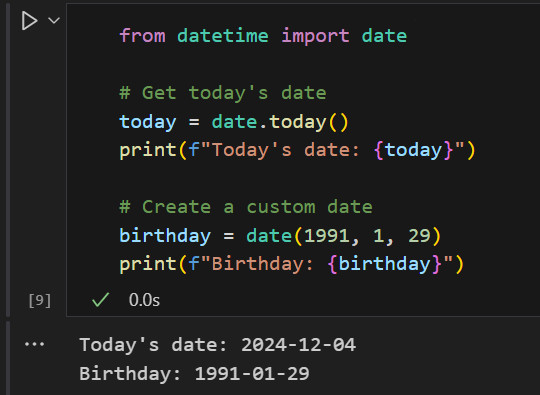Place cursor on the from datetime import line
The image size is (540, 395).
pyautogui.click(x=263, y=36)
